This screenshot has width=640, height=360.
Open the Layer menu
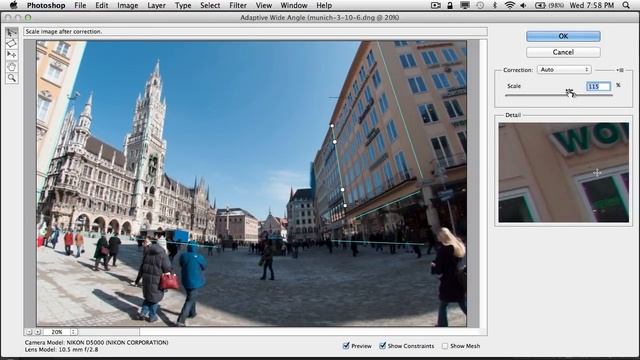pos(156,5)
